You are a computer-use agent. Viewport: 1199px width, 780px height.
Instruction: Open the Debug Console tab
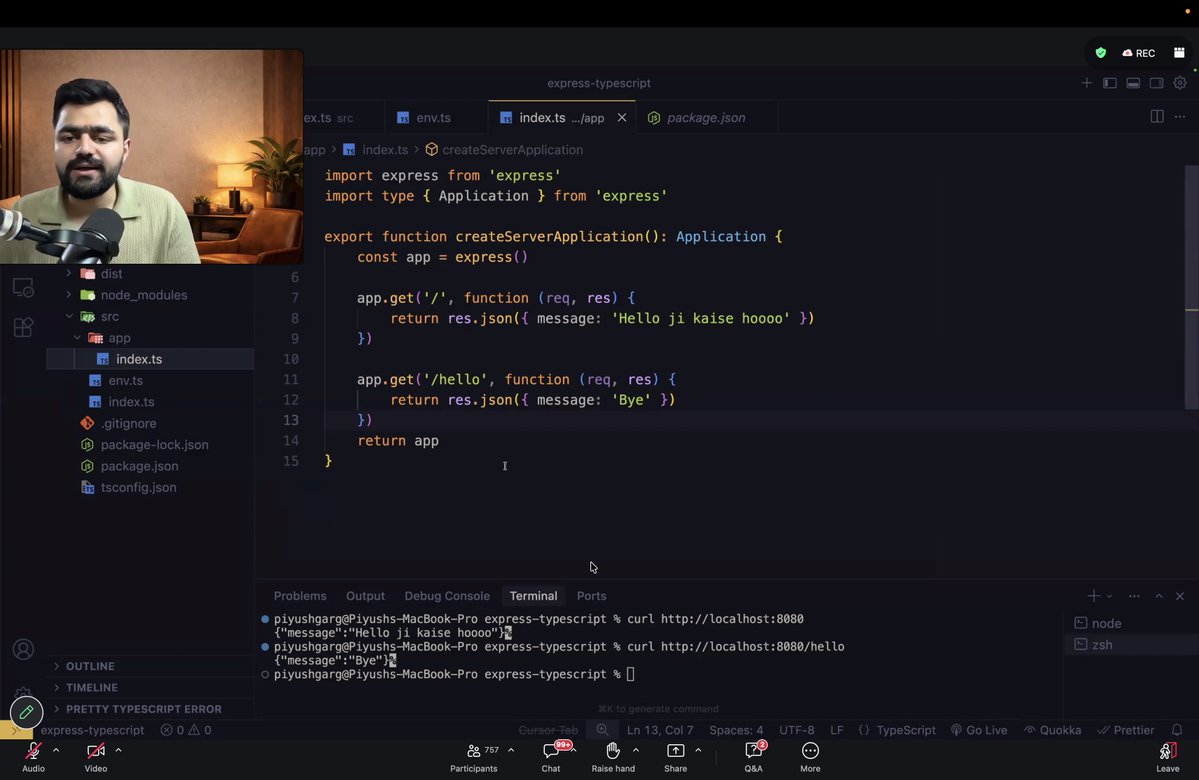(x=447, y=596)
